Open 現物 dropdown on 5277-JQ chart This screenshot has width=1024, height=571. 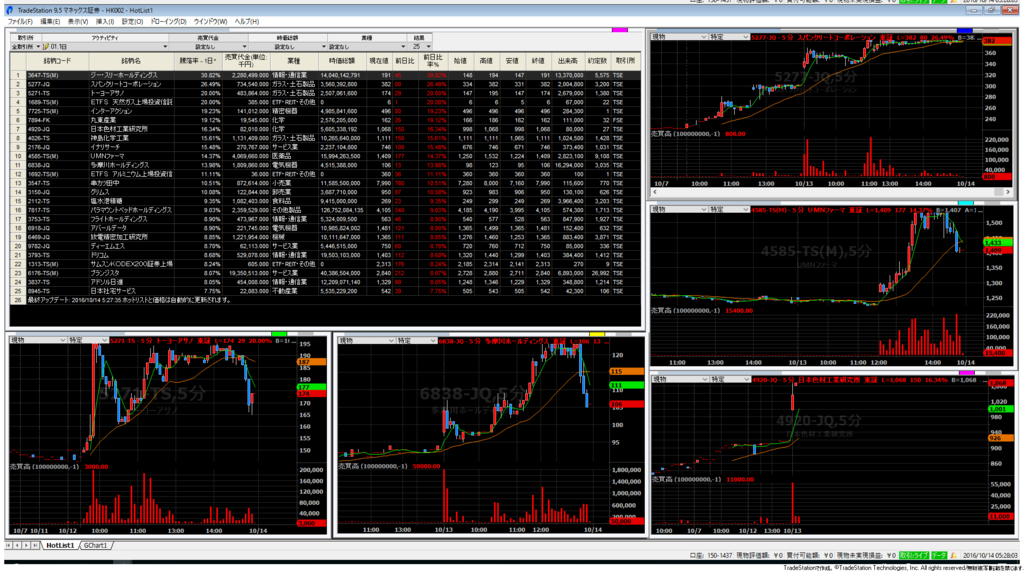pyautogui.click(x=679, y=37)
